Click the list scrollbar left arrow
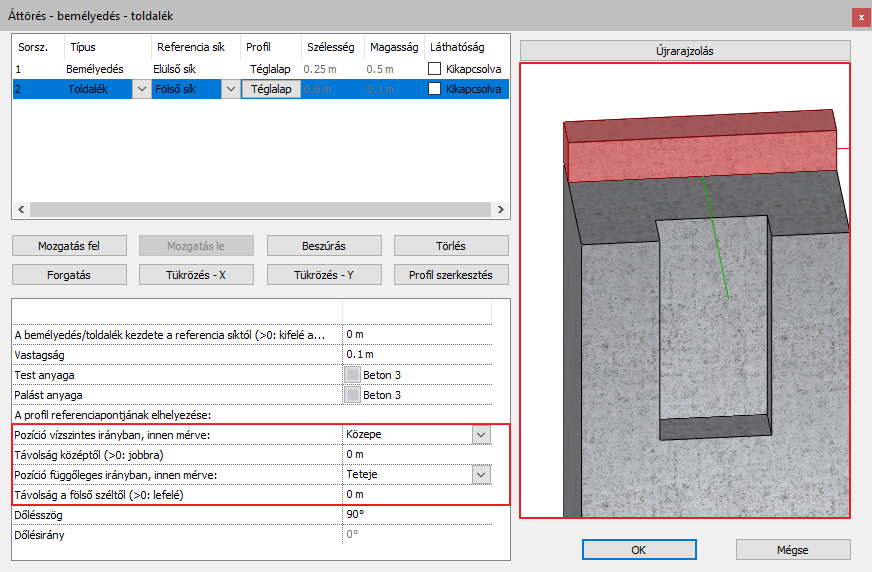This screenshot has width=872, height=572. click(21, 210)
